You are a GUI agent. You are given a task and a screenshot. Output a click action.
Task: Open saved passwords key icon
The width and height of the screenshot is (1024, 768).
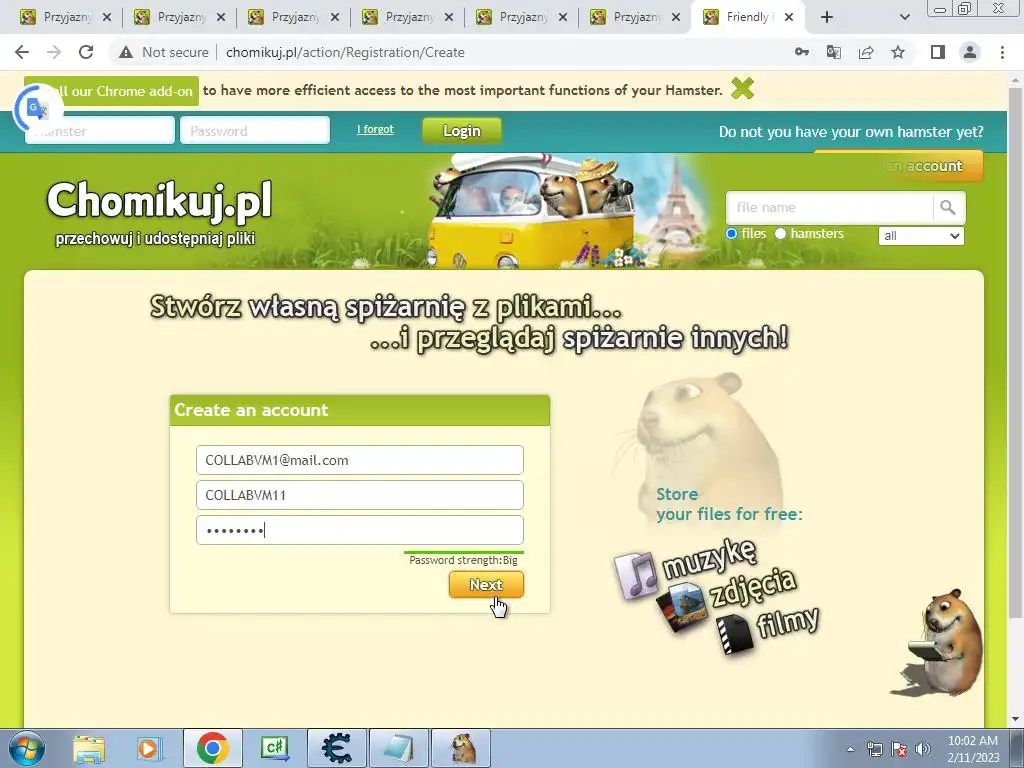pos(801,52)
